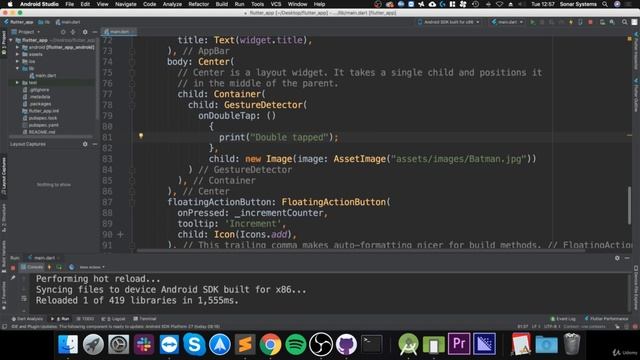Stop the running app from the top toolbar
The height and width of the screenshot is (360, 640).
pos(590,22)
